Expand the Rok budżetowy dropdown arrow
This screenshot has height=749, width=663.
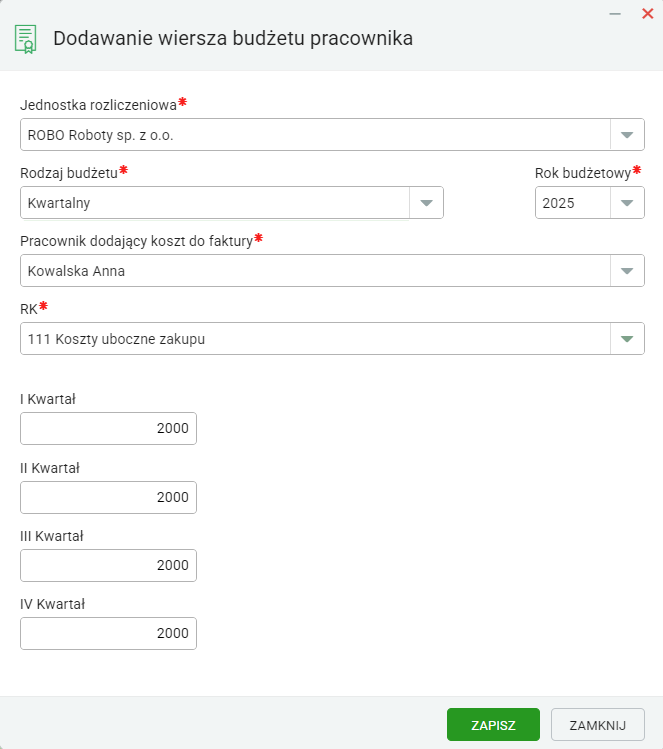coord(627,203)
